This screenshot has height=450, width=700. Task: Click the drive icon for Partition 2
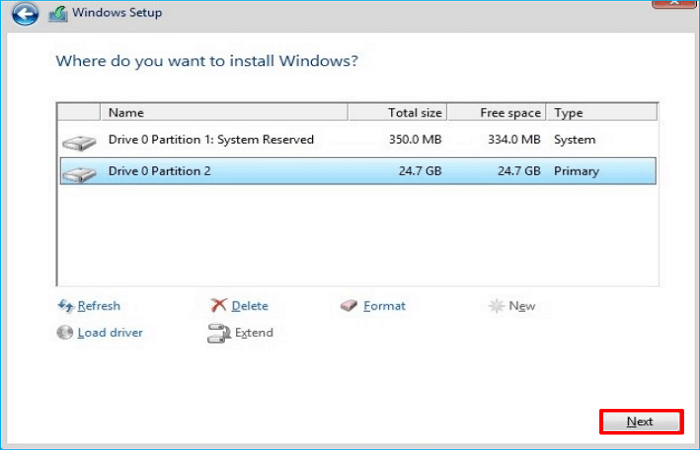click(78, 173)
